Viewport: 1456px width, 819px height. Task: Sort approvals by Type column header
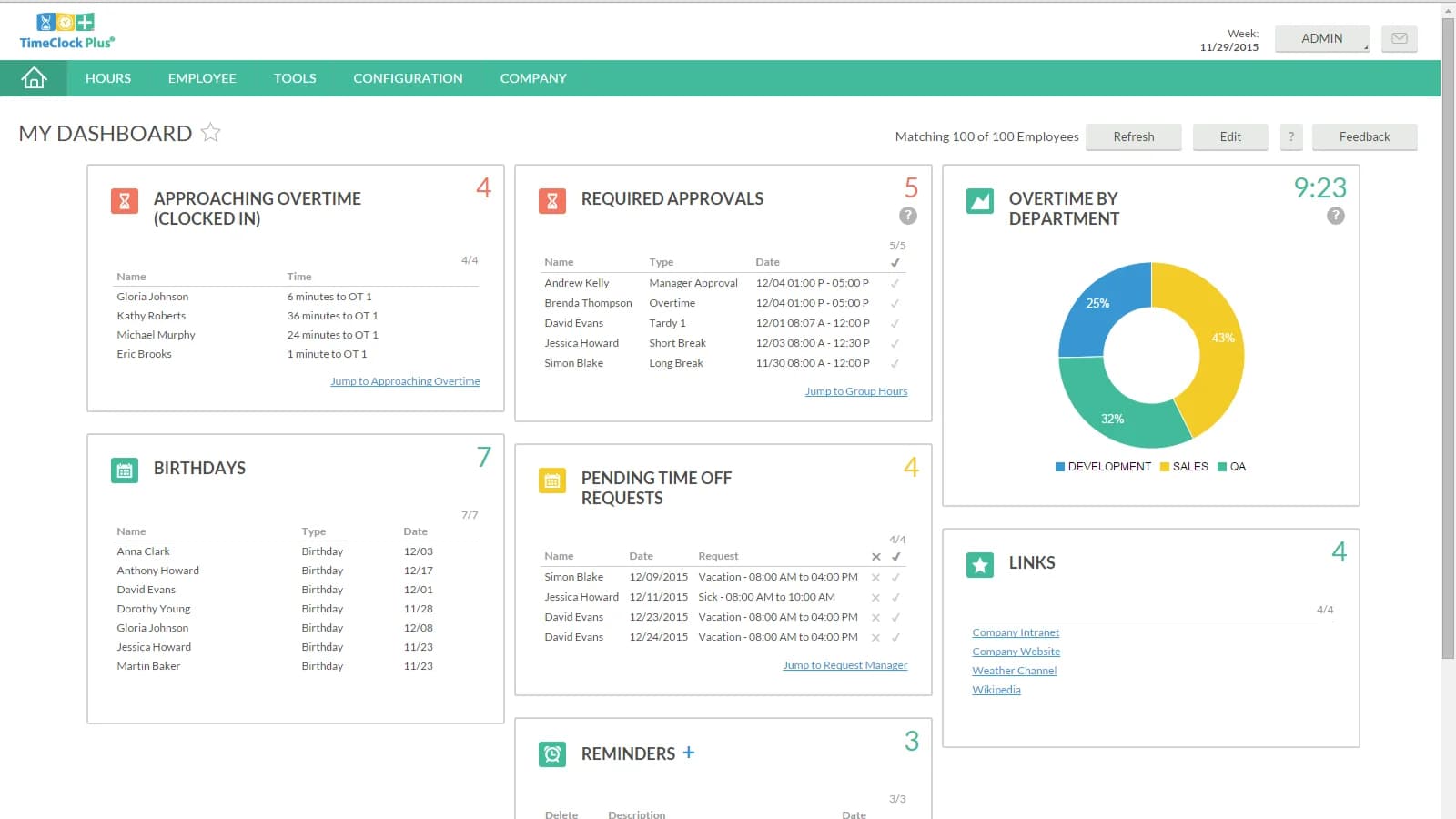662,262
